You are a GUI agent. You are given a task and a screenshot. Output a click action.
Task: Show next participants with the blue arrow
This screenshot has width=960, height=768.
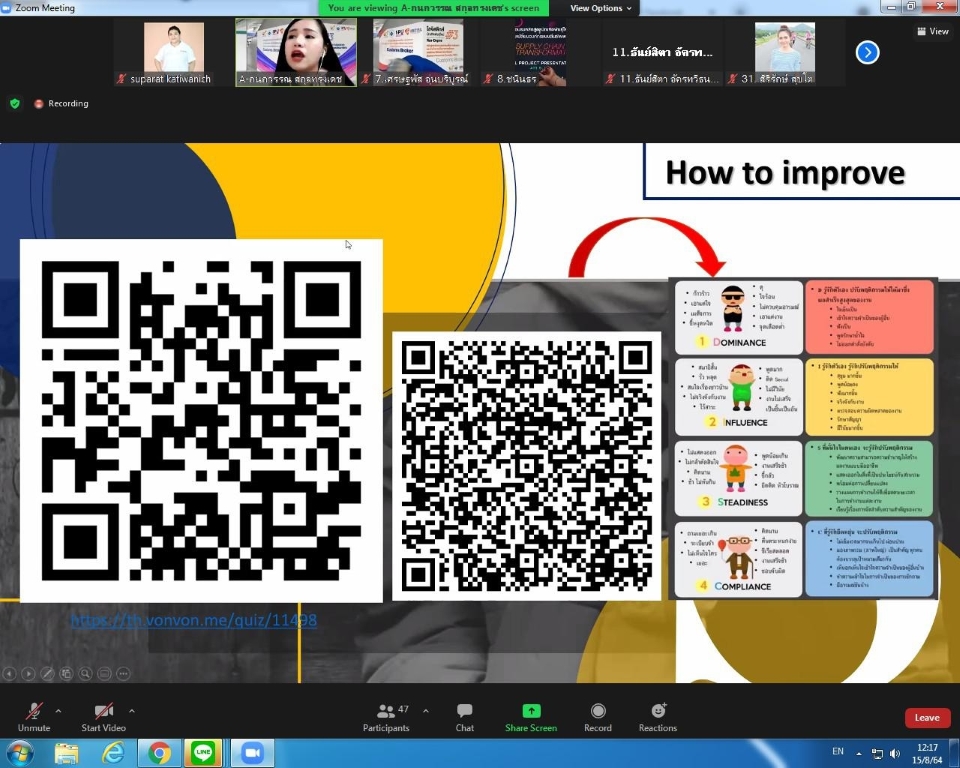[867, 53]
